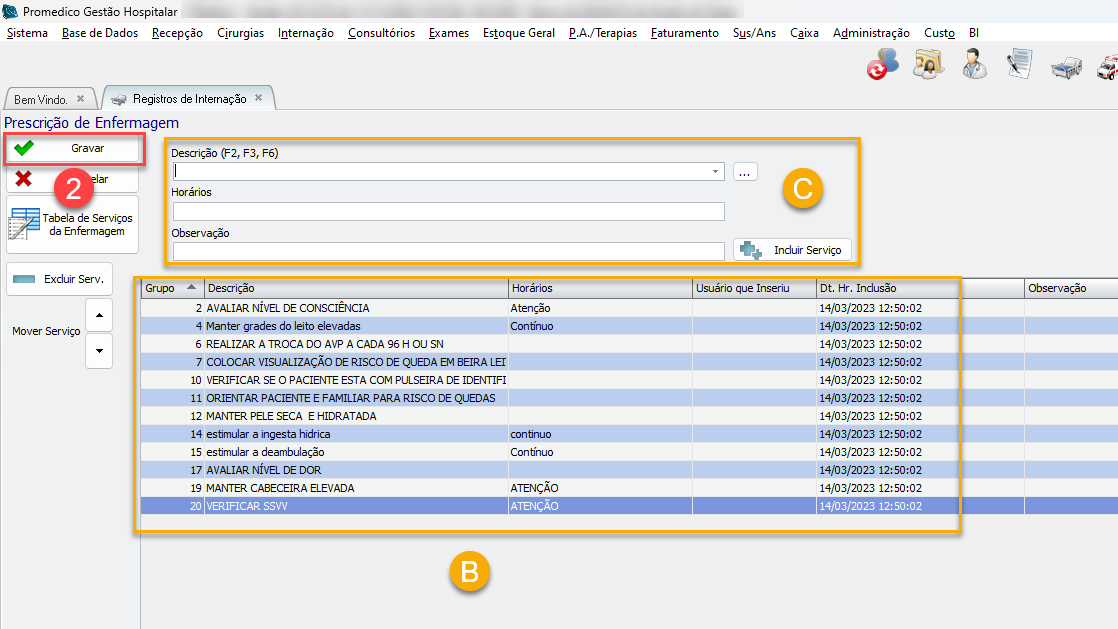Screen dimensions: 1118x629
Task: Click the ellipsis button beside Descrição
Action: click(745, 172)
